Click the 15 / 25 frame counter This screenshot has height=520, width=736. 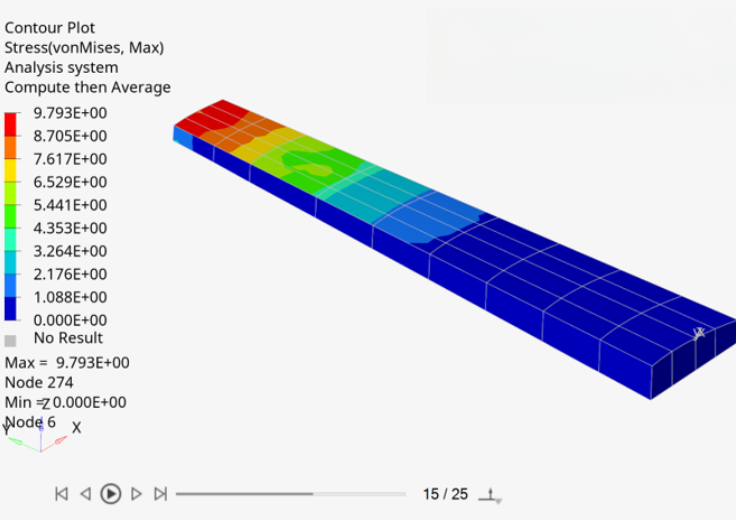click(x=445, y=494)
